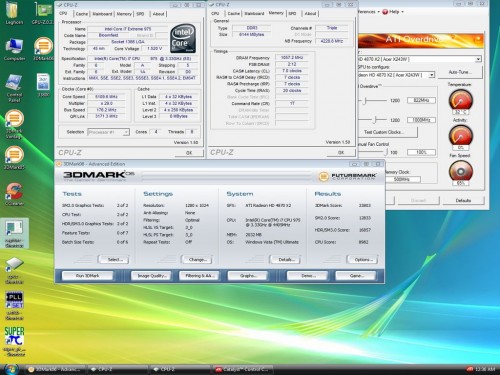Open the Super Pi desktop shortcut
Screen dimensions: 500x375
tap(14, 341)
